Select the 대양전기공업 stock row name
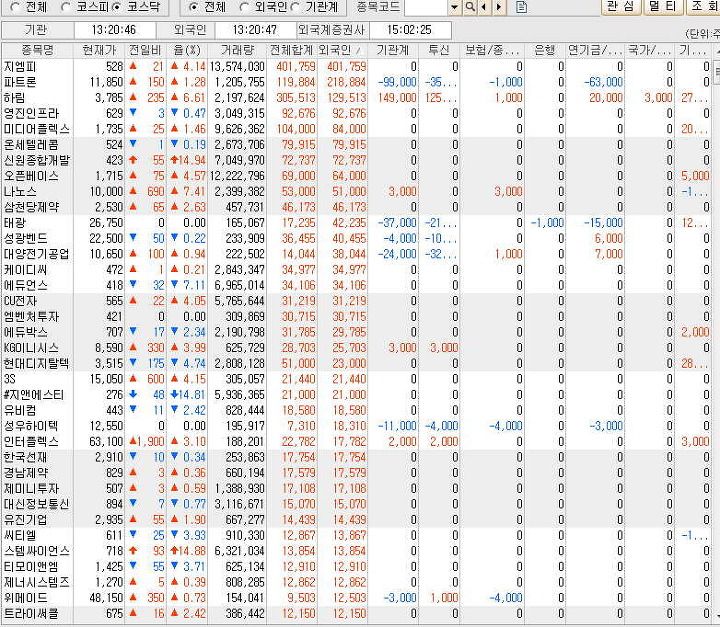Screen dimensions: 720x627 point(37,254)
